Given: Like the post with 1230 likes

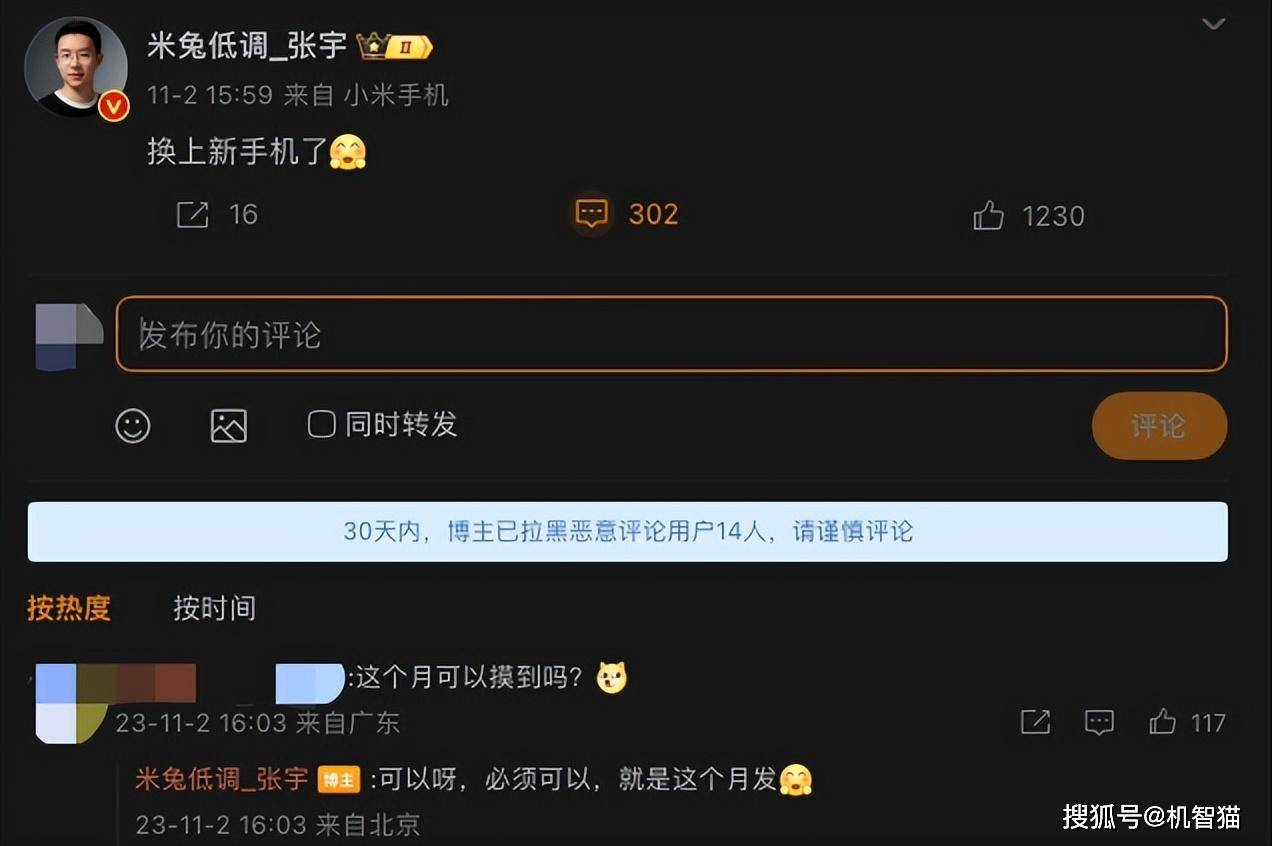Looking at the screenshot, I should (x=988, y=215).
